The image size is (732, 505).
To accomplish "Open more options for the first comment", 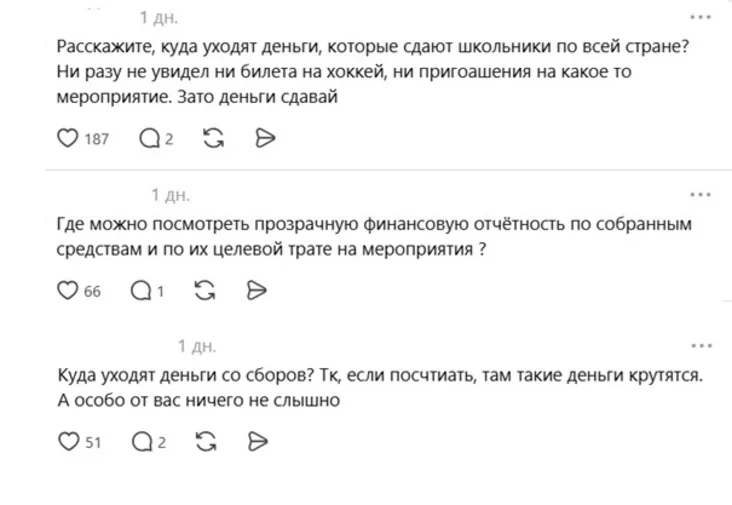I will 700,18.
